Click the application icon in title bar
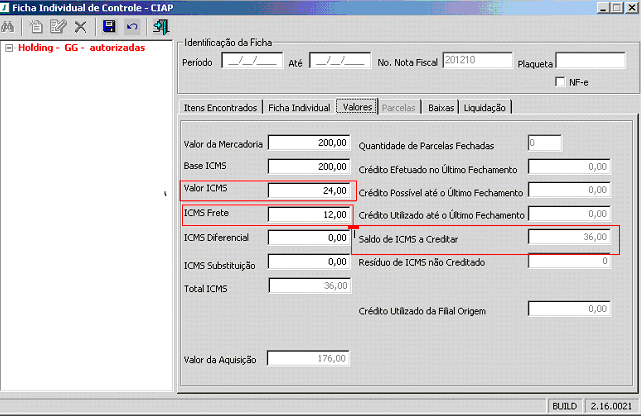641x416 pixels. [4, 7]
